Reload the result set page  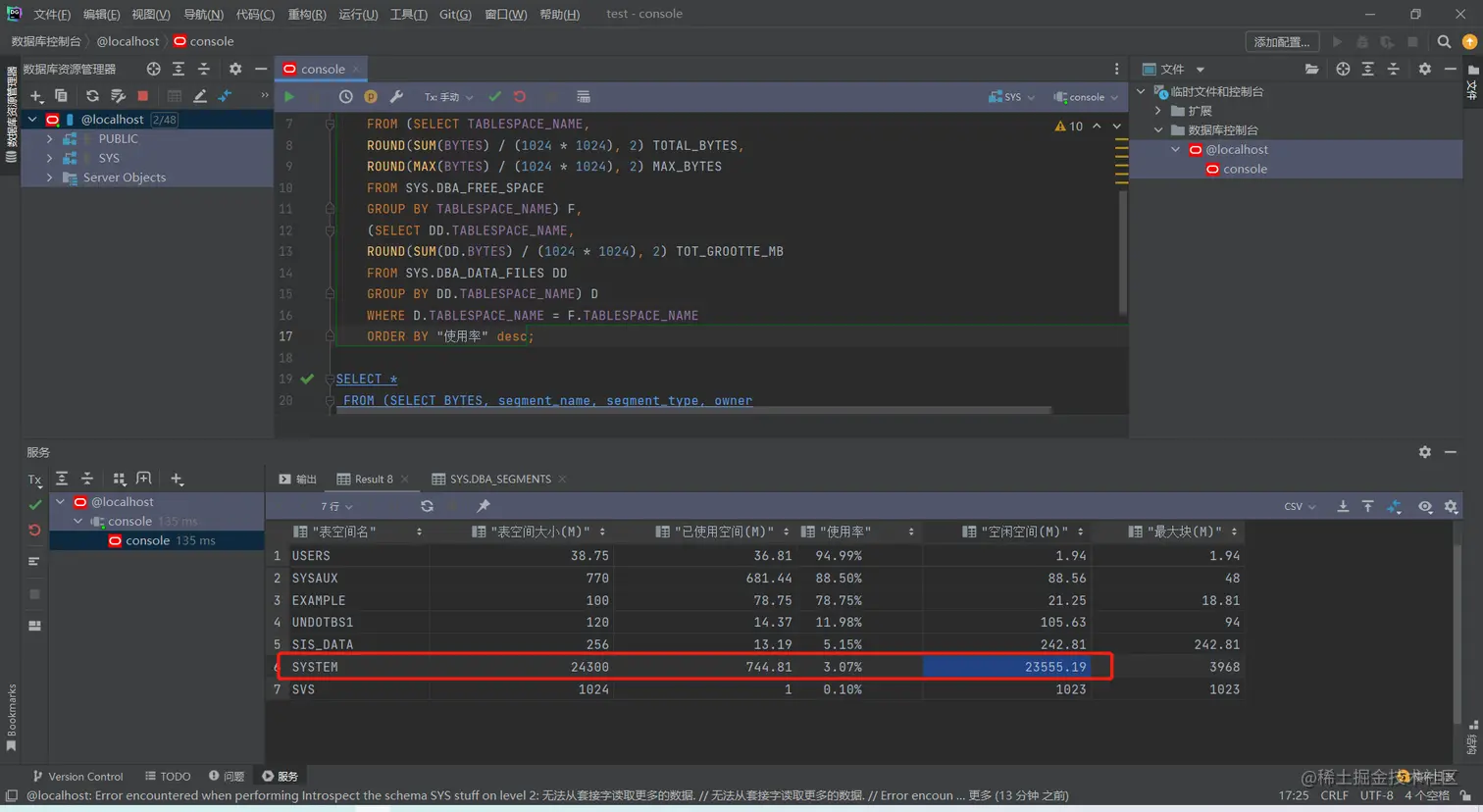(427, 506)
